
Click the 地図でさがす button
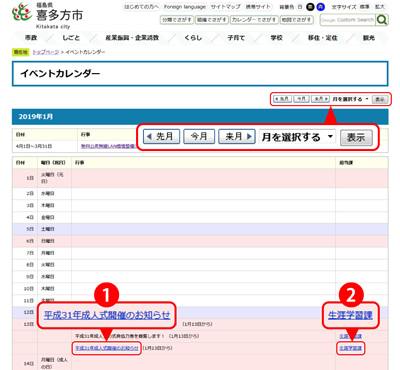coord(296,20)
